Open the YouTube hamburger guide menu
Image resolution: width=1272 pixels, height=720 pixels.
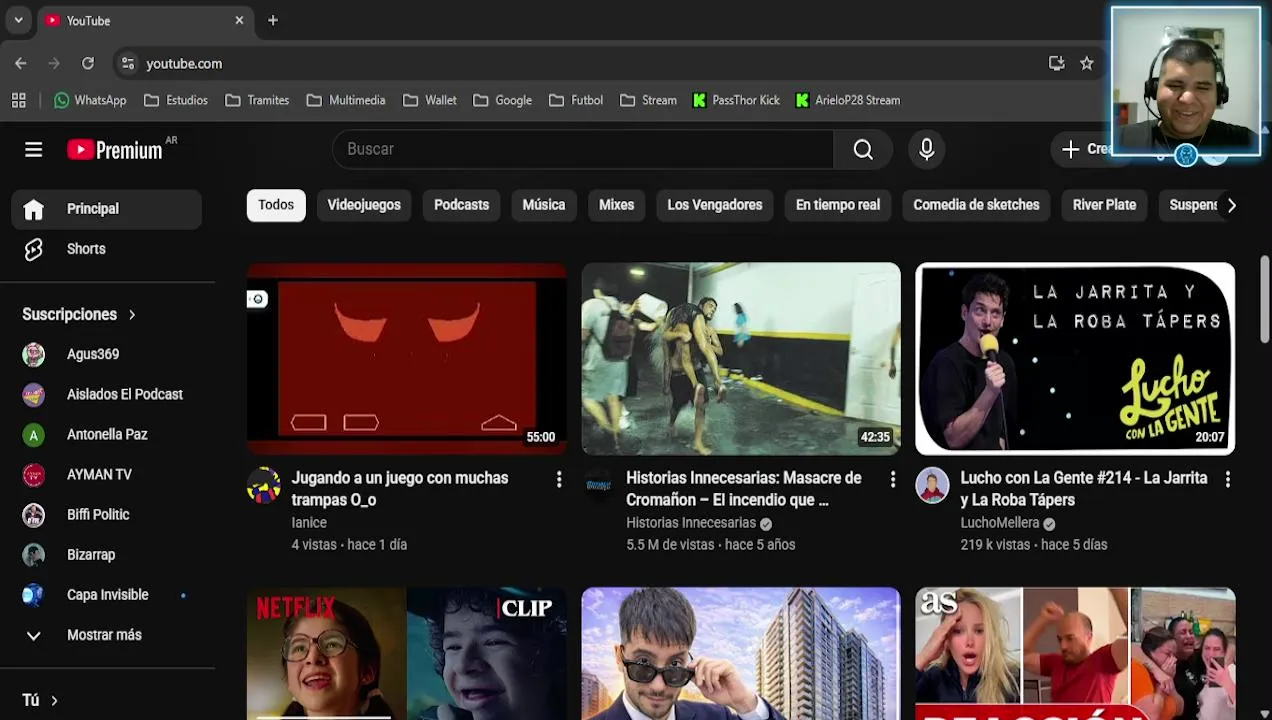pos(33,149)
